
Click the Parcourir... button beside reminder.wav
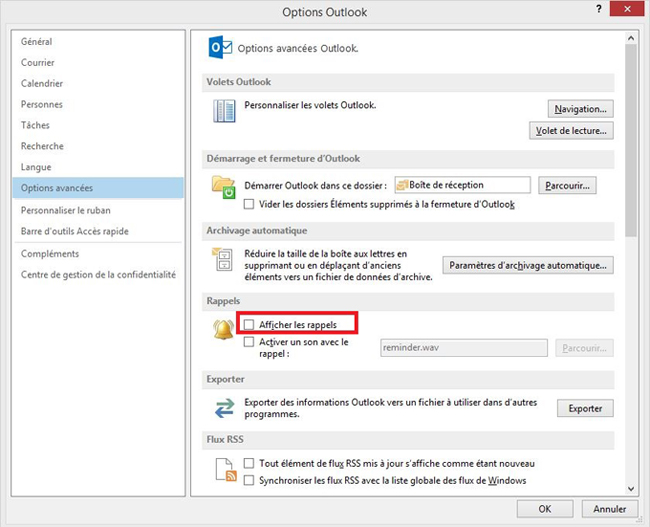click(x=585, y=348)
